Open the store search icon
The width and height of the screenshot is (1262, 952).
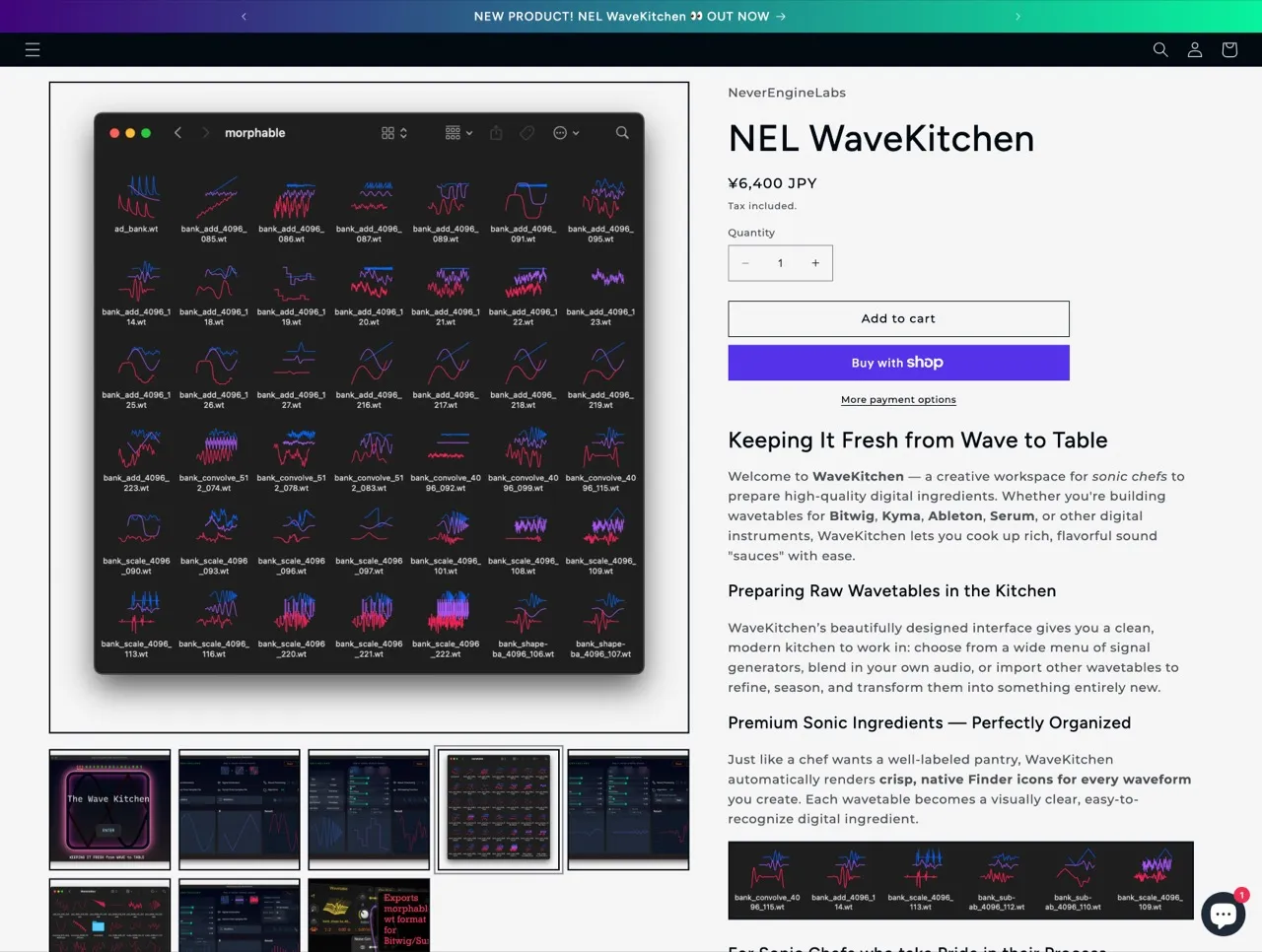(x=1160, y=49)
